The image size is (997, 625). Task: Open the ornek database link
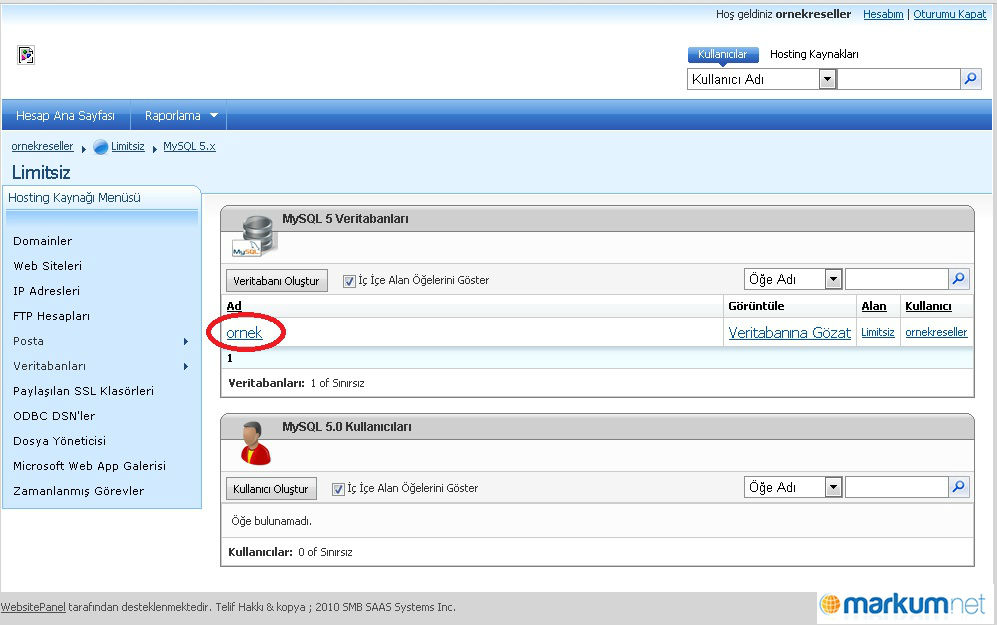244,333
